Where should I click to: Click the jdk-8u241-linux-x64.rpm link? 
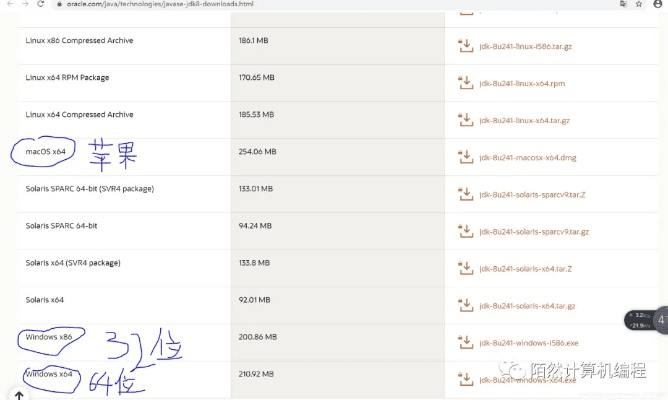[521, 84]
